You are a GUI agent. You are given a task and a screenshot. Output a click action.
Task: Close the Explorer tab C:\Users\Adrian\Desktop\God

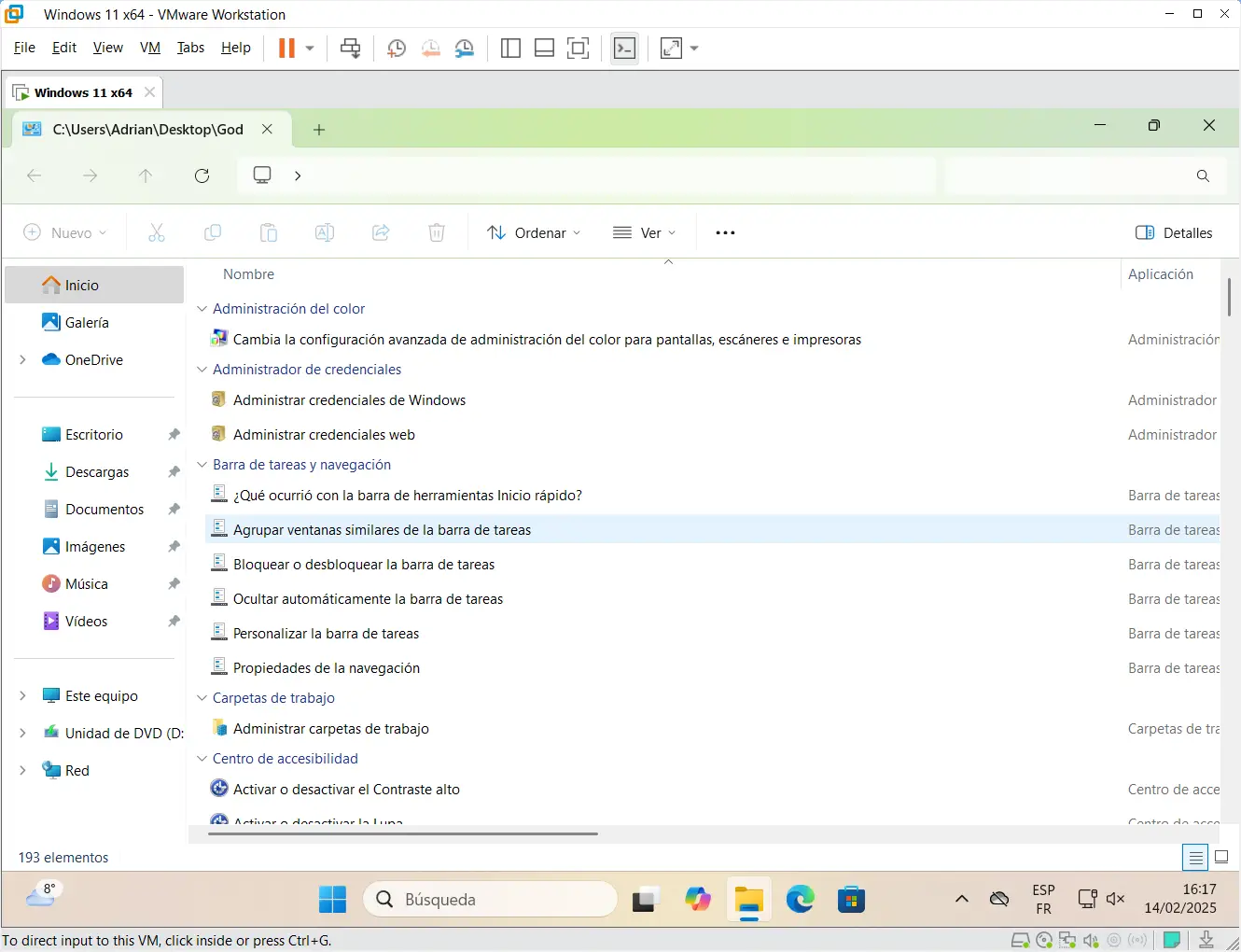pyautogui.click(x=267, y=129)
